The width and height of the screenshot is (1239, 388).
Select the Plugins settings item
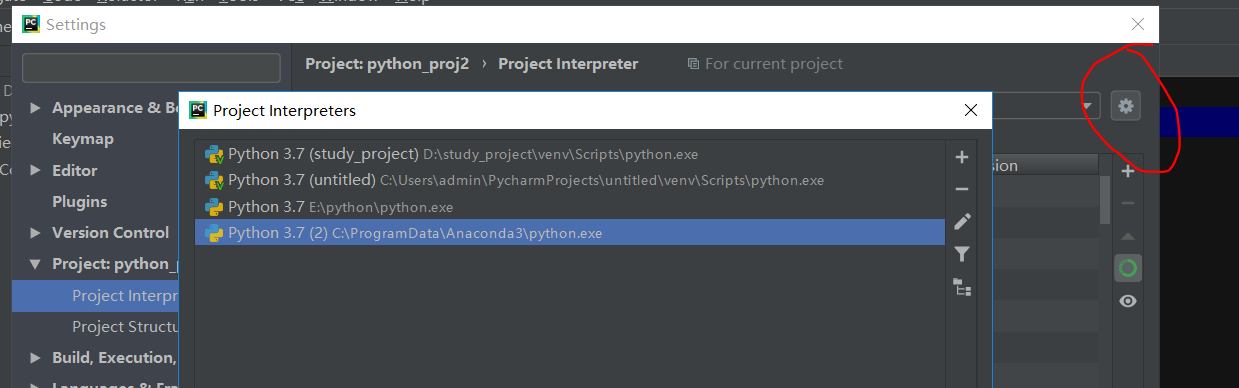[x=80, y=202]
